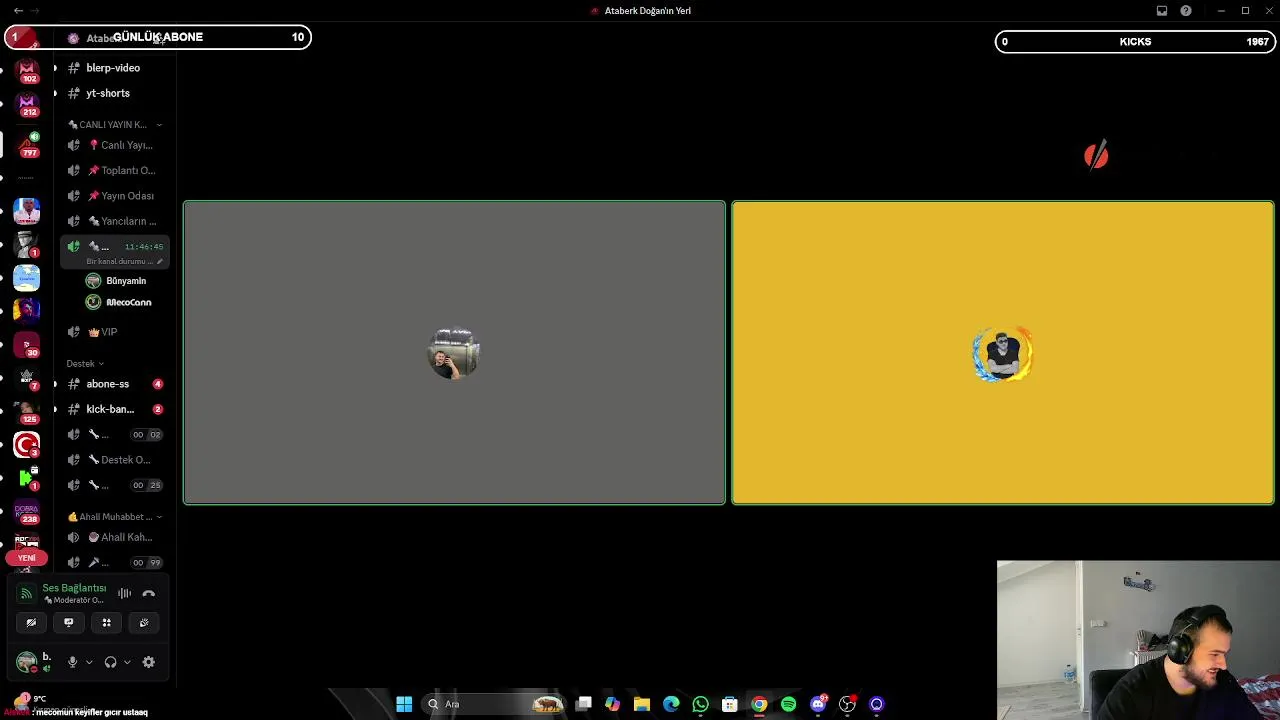This screenshot has width=1280, height=720.
Task: Join the Yayın Odası voice channel
Action: [x=115, y=196]
